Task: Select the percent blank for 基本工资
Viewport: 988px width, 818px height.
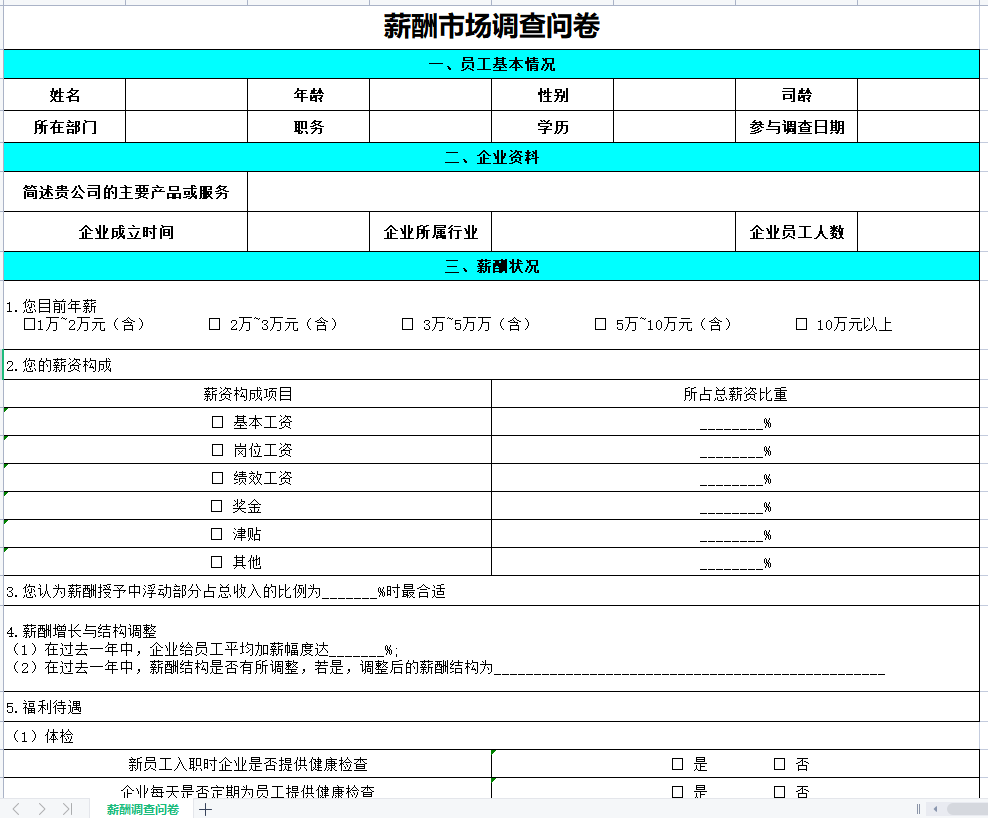Action: tap(735, 422)
